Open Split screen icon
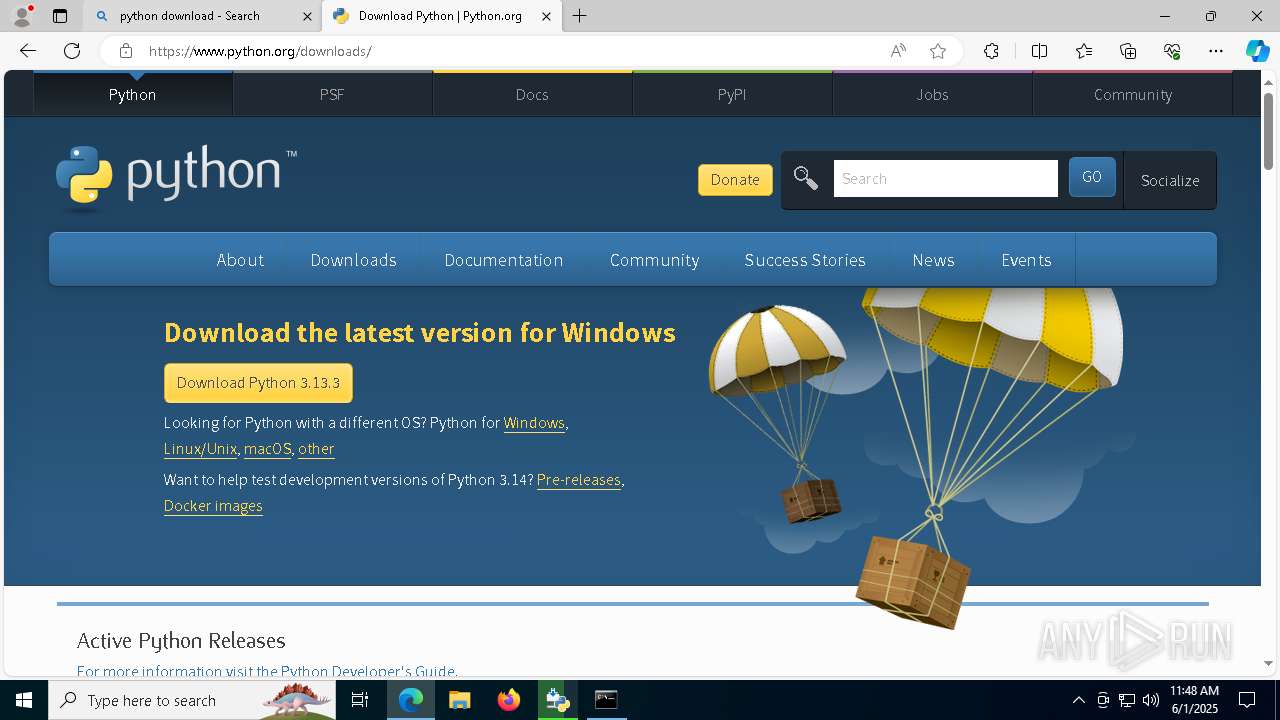Viewport: 1280px width, 720px height. point(1039,51)
